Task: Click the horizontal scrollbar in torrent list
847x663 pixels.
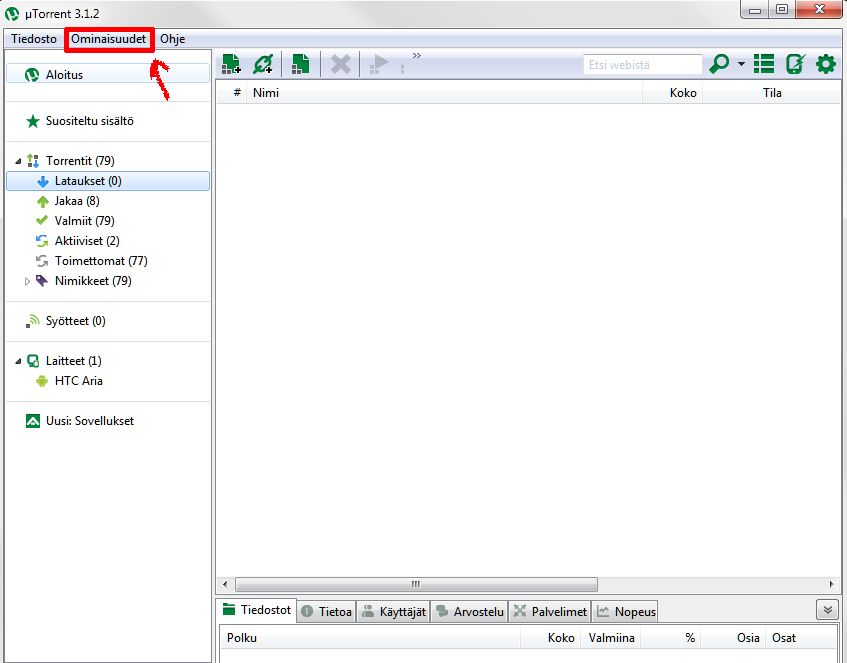Action: pos(415,584)
